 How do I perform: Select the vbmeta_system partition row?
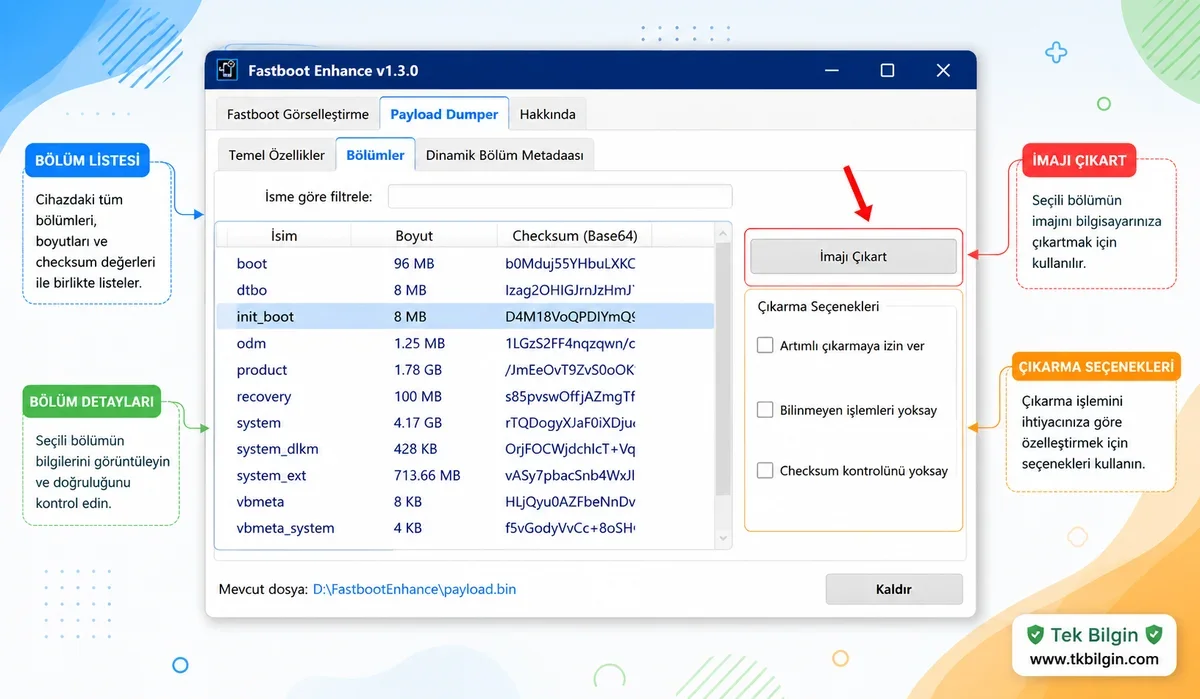click(x=465, y=528)
